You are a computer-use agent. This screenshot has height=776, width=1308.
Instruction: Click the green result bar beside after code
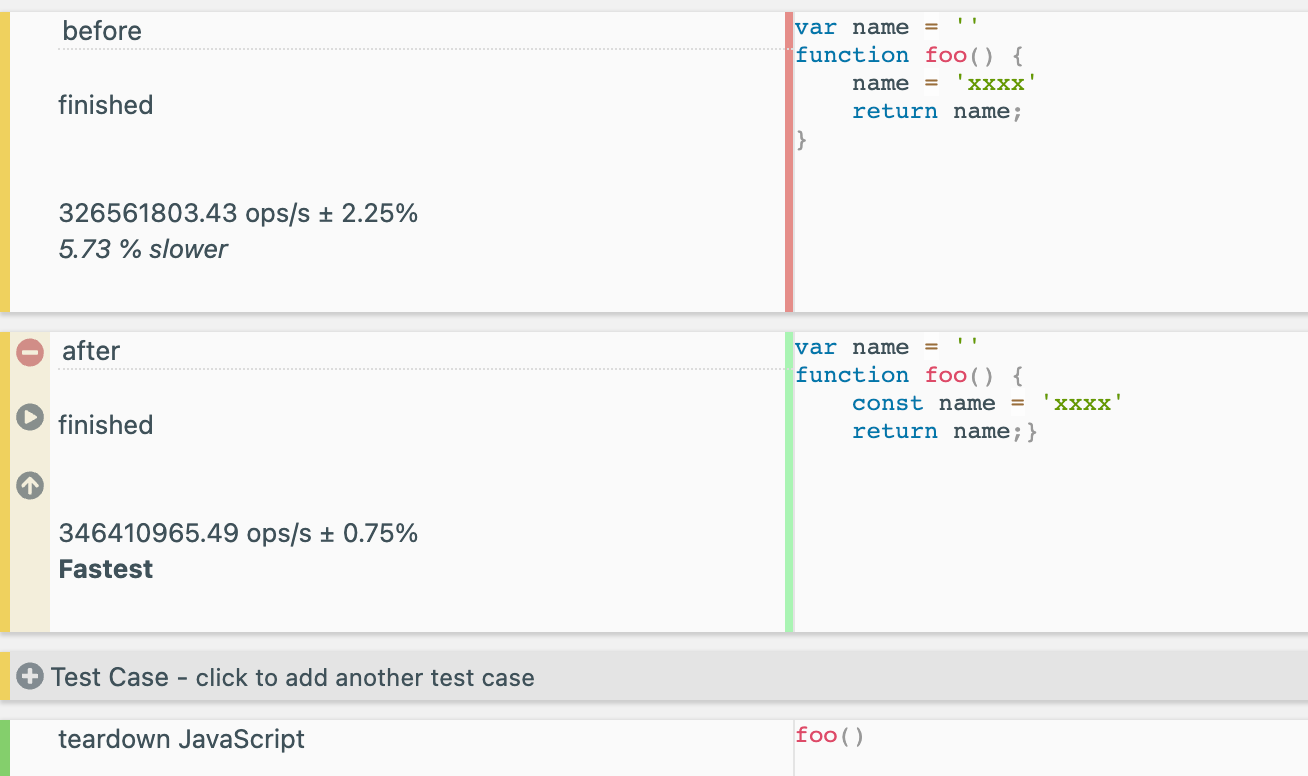(x=790, y=482)
